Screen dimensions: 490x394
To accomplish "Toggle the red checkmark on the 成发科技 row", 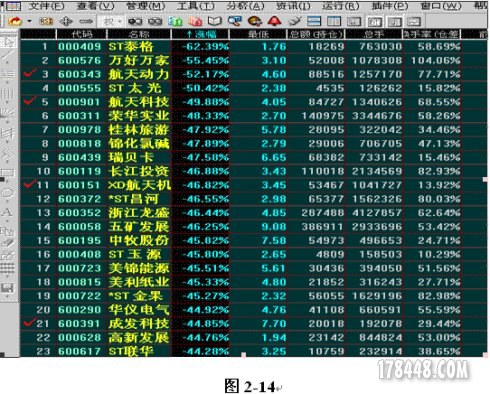I will [30, 322].
